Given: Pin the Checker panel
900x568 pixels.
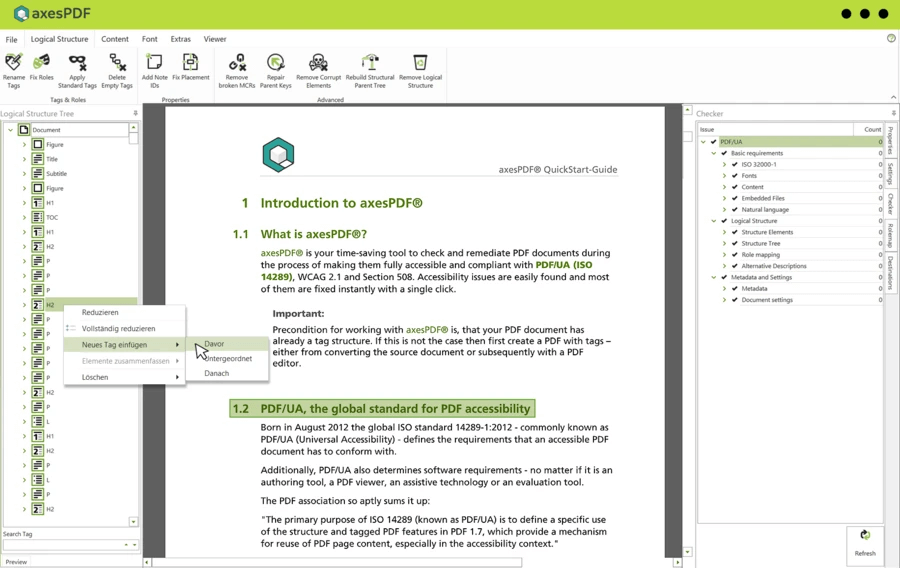Looking at the screenshot, I should pyautogui.click(x=894, y=114).
